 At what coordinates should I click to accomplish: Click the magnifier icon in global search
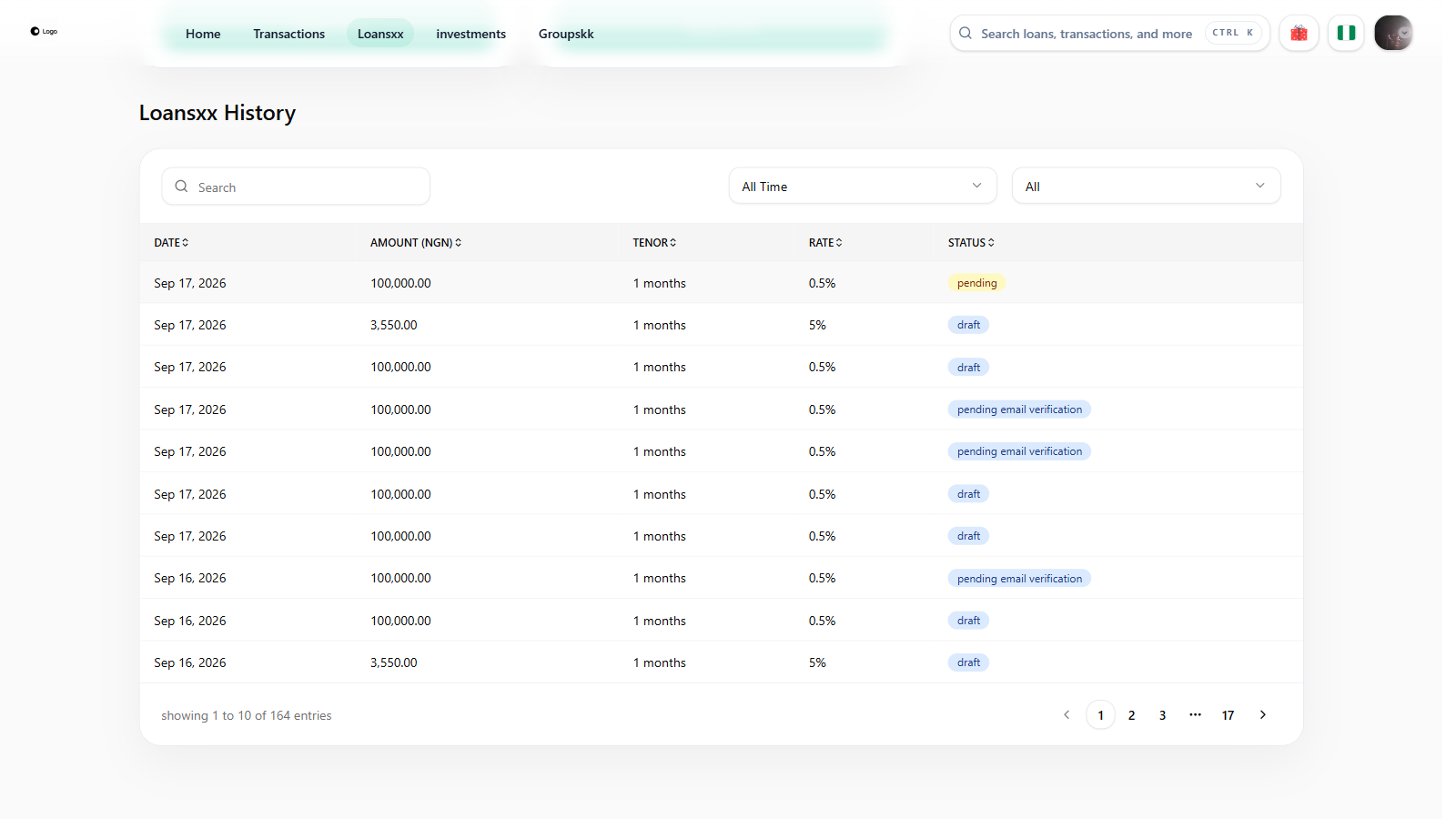coord(966,33)
